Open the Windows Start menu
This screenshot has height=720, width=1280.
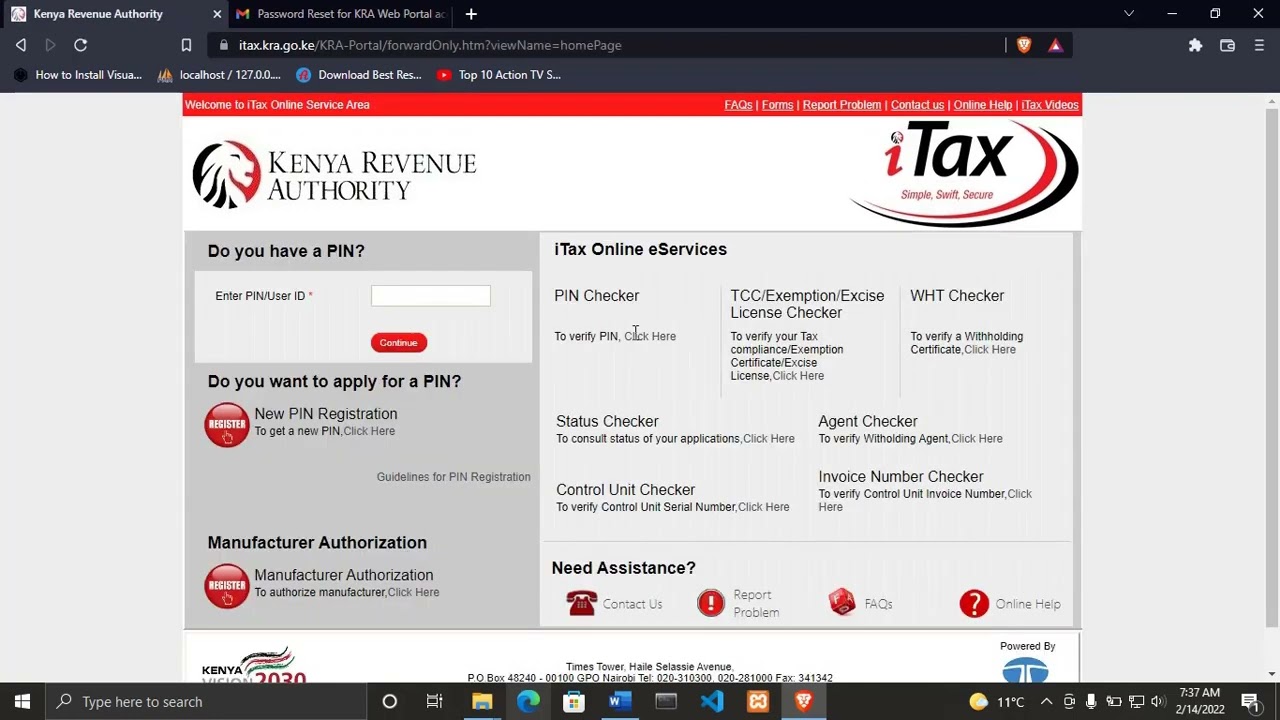point(22,701)
